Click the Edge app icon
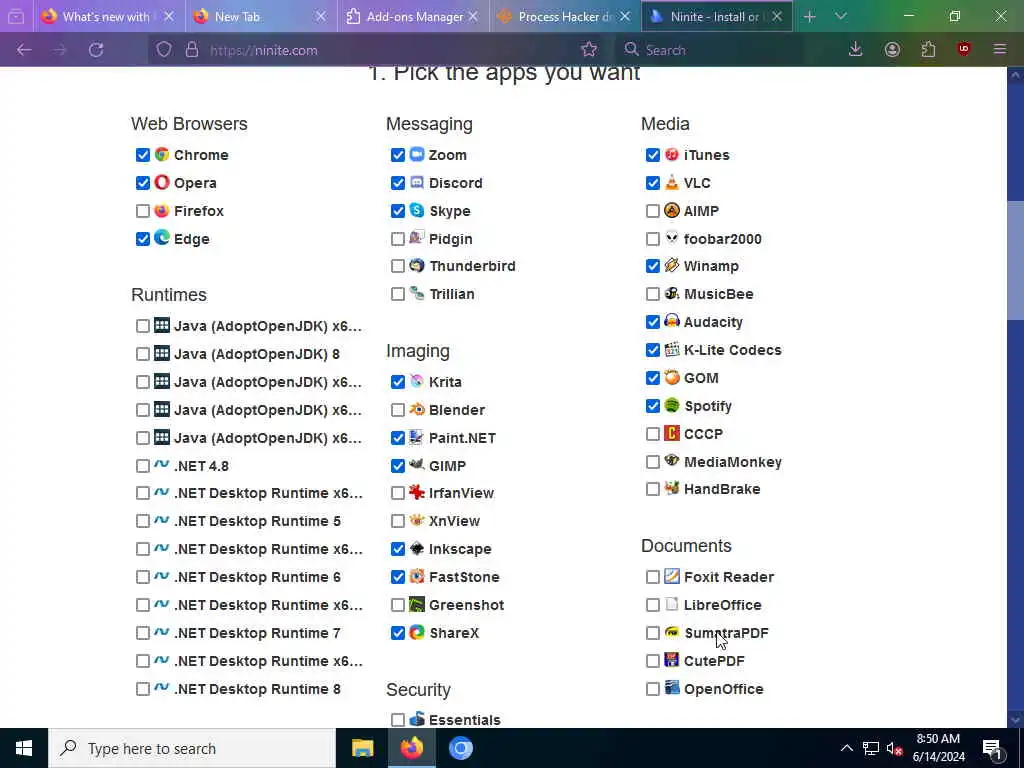This screenshot has height=768, width=1024. point(161,238)
